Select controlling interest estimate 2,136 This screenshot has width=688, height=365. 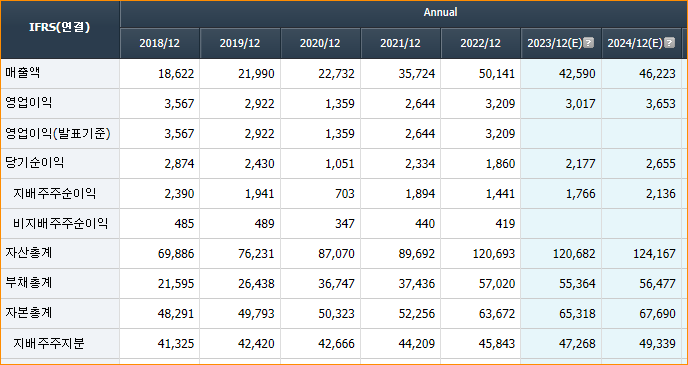(660, 193)
